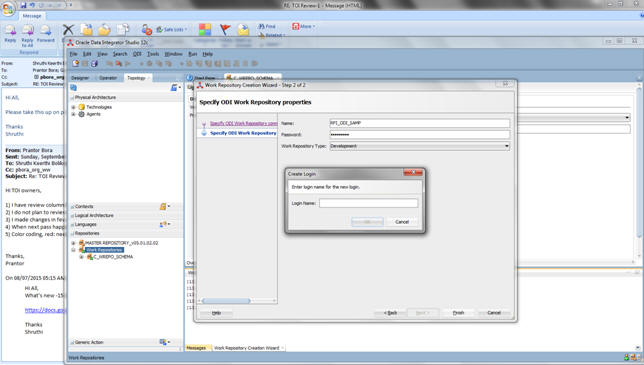Expand the Technologies tree node
The height and width of the screenshot is (365, 644).
pos(74,107)
